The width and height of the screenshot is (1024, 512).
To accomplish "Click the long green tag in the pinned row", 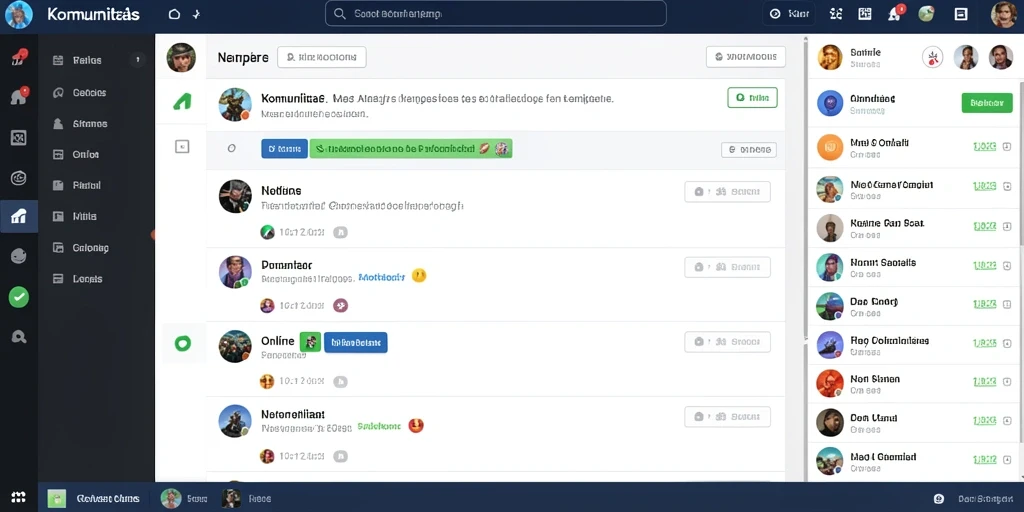I will [x=411, y=149].
